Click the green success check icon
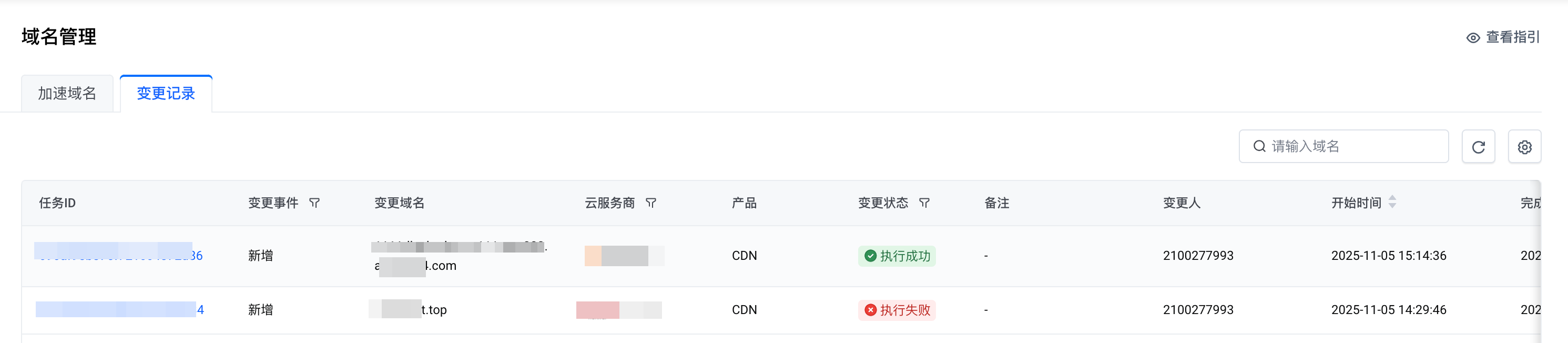This screenshot has width=1568, height=343. (x=870, y=256)
